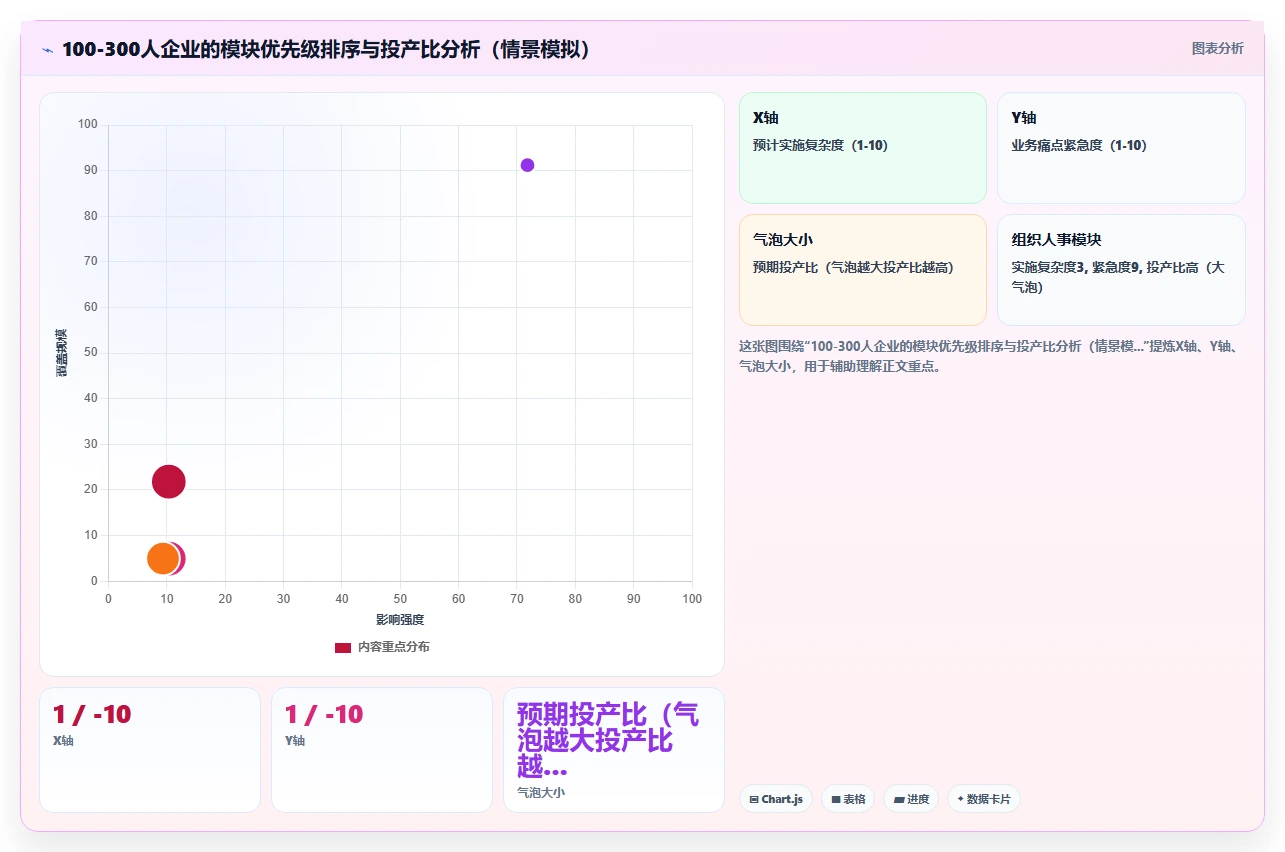Open the 组织人事模块 info card
Image resolution: width=1285 pixels, height=852 pixels.
tap(1121, 269)
